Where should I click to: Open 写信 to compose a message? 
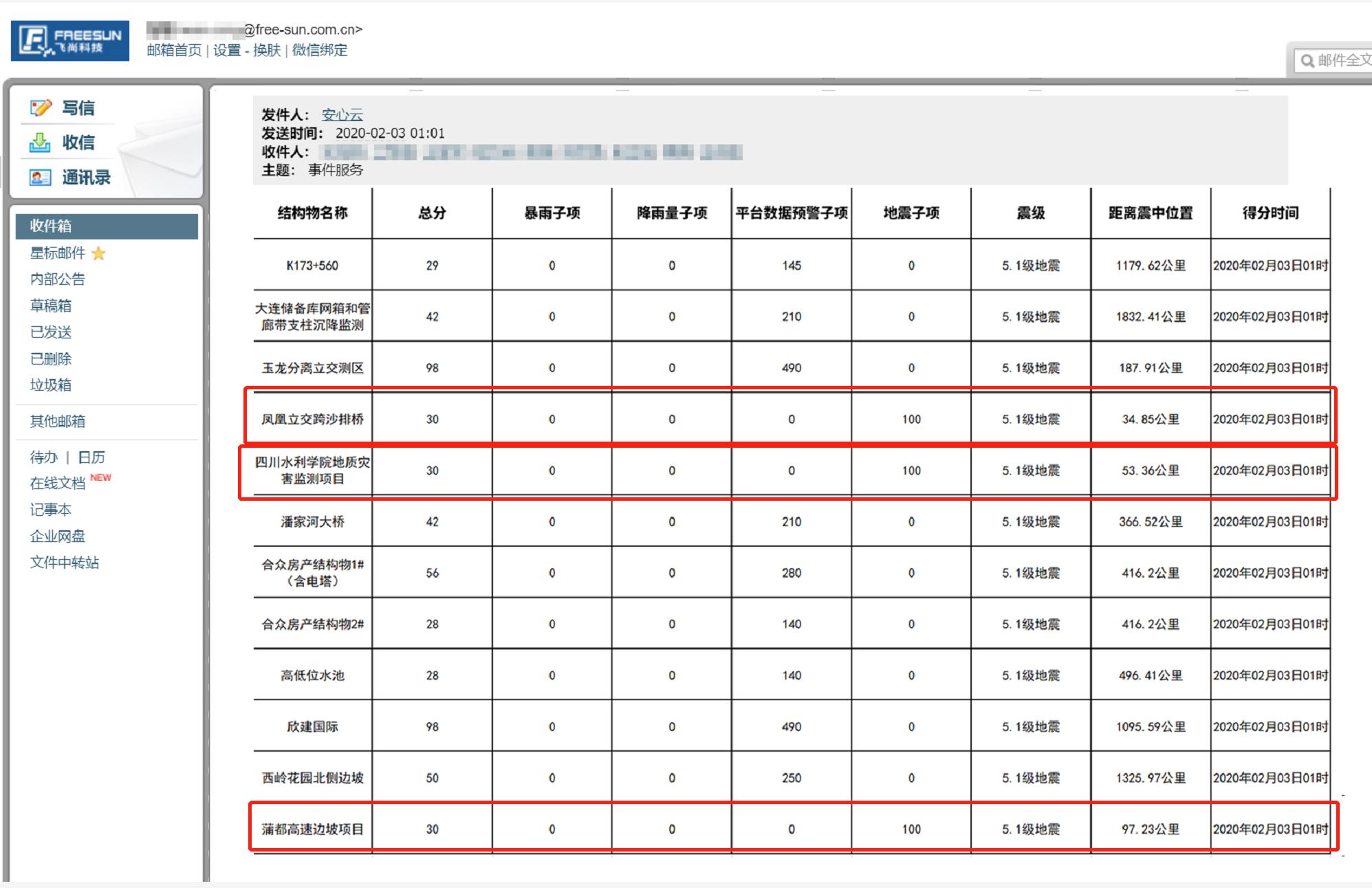point(78,108)
